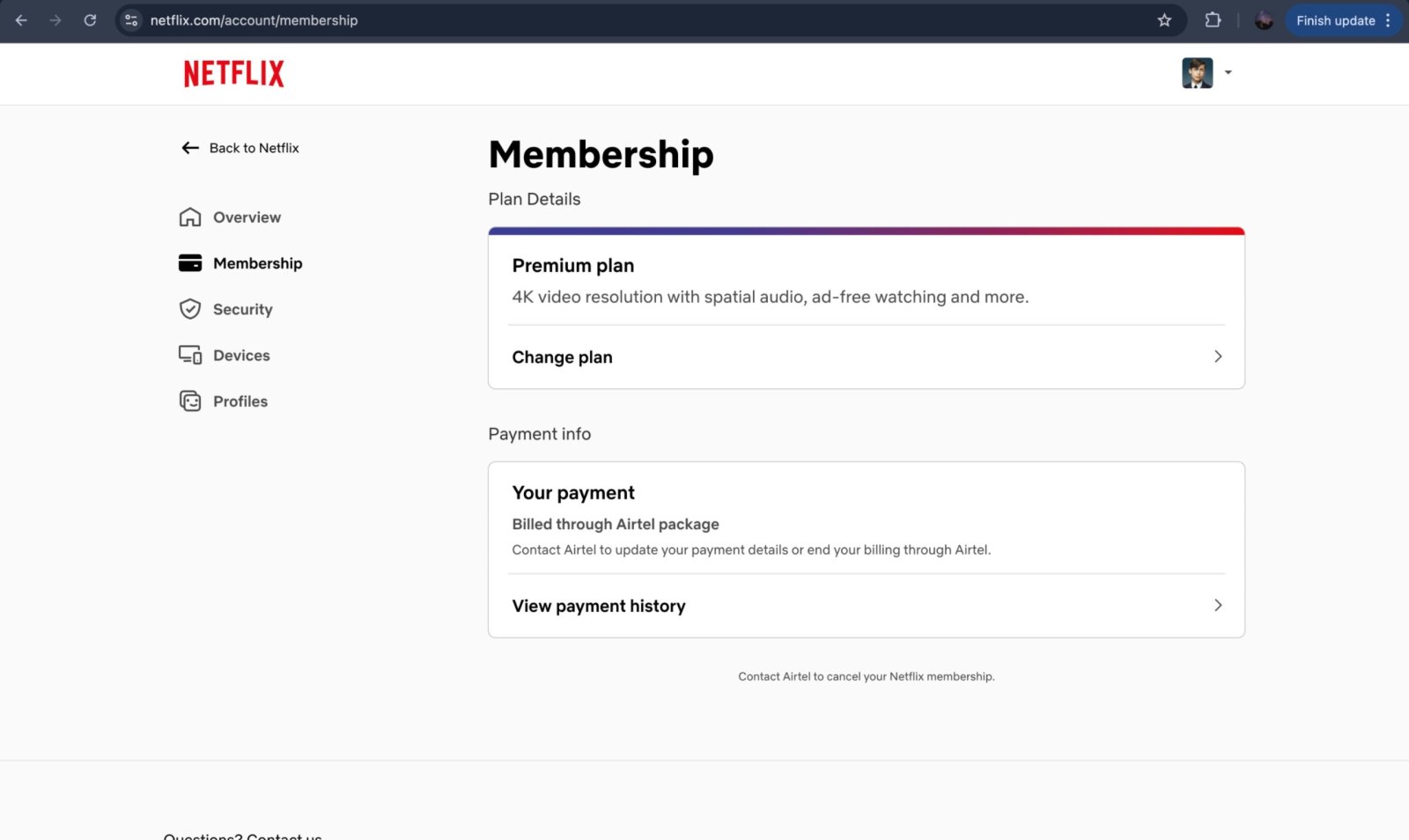Click the Netflix logo

click(x=233, y=73)
